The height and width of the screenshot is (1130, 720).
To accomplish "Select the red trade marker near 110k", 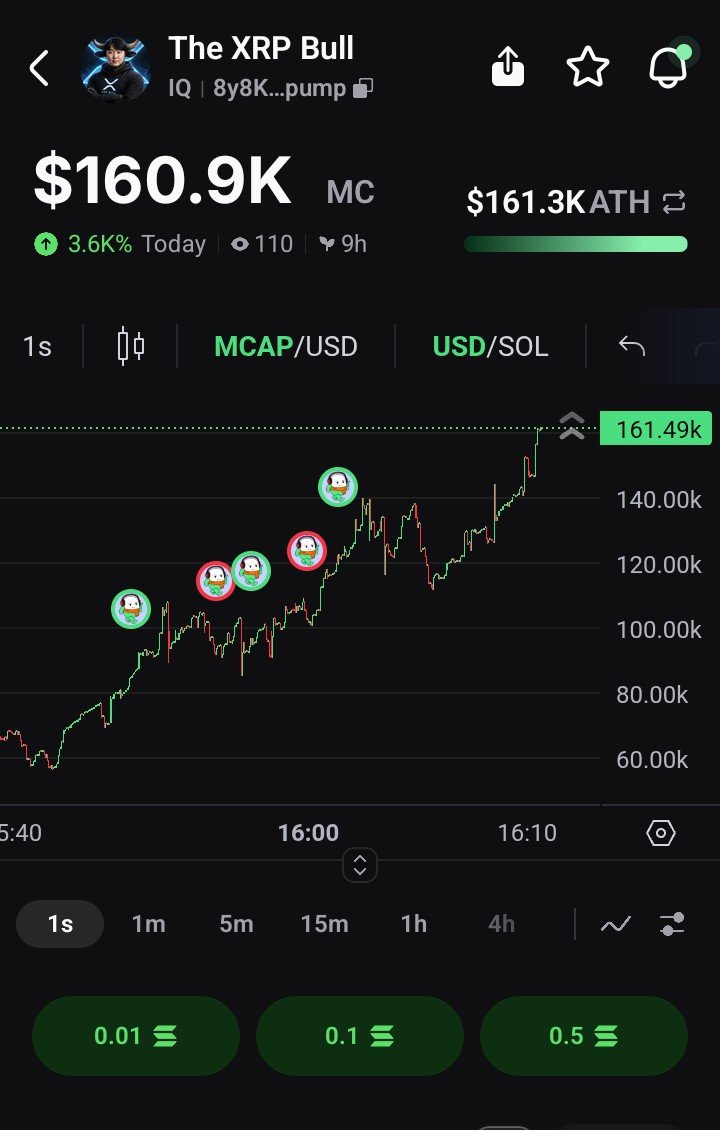I will coord(215,580).
